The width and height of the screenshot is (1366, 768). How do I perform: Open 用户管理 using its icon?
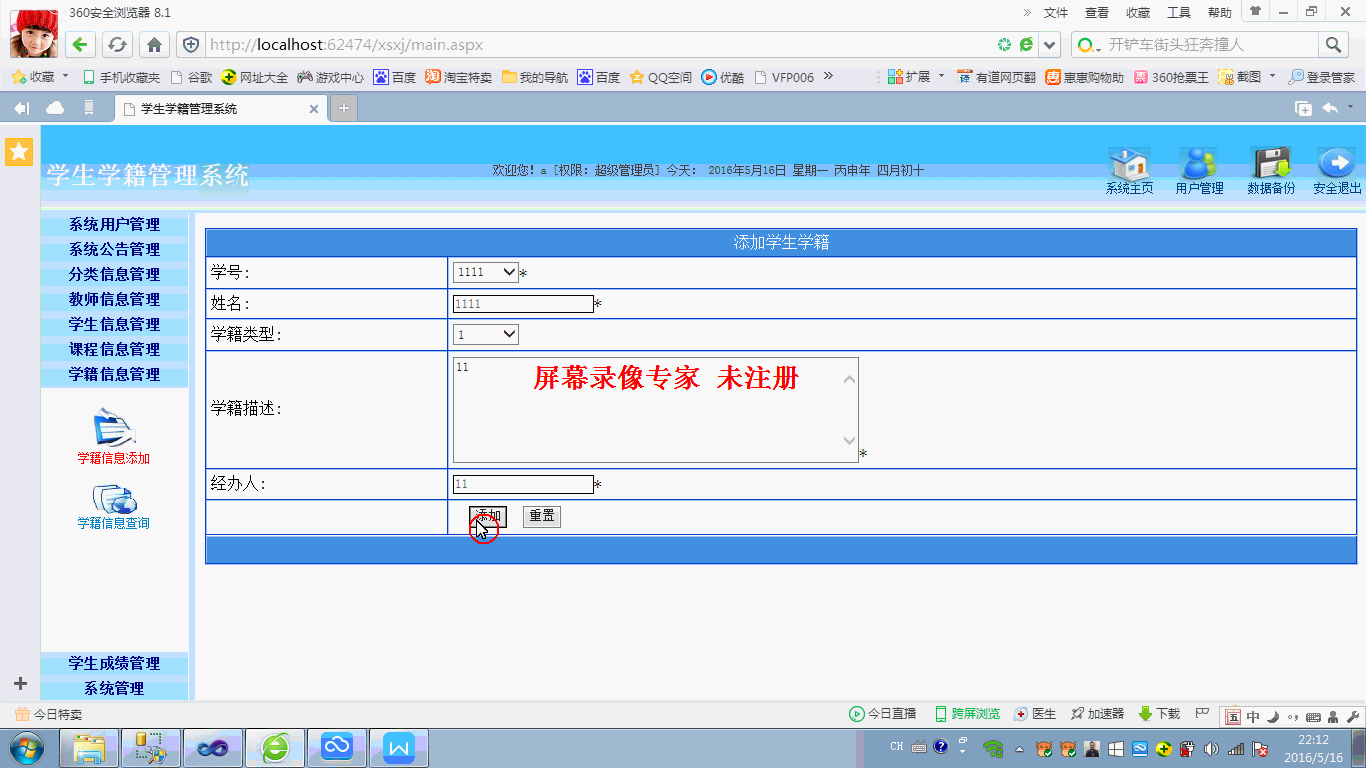(1198, 163)
